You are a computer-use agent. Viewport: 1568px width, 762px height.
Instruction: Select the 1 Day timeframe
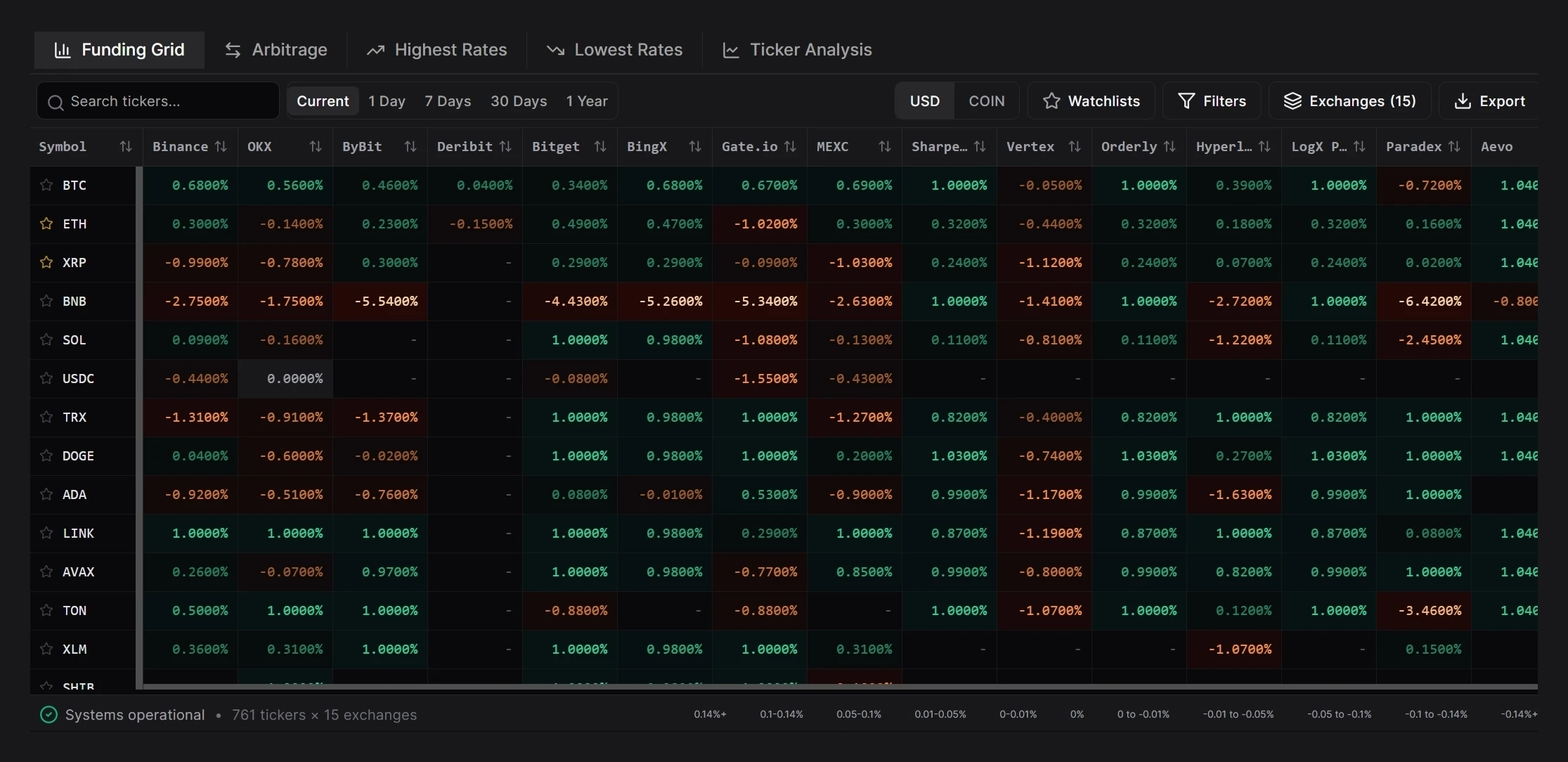pos(387,101)
